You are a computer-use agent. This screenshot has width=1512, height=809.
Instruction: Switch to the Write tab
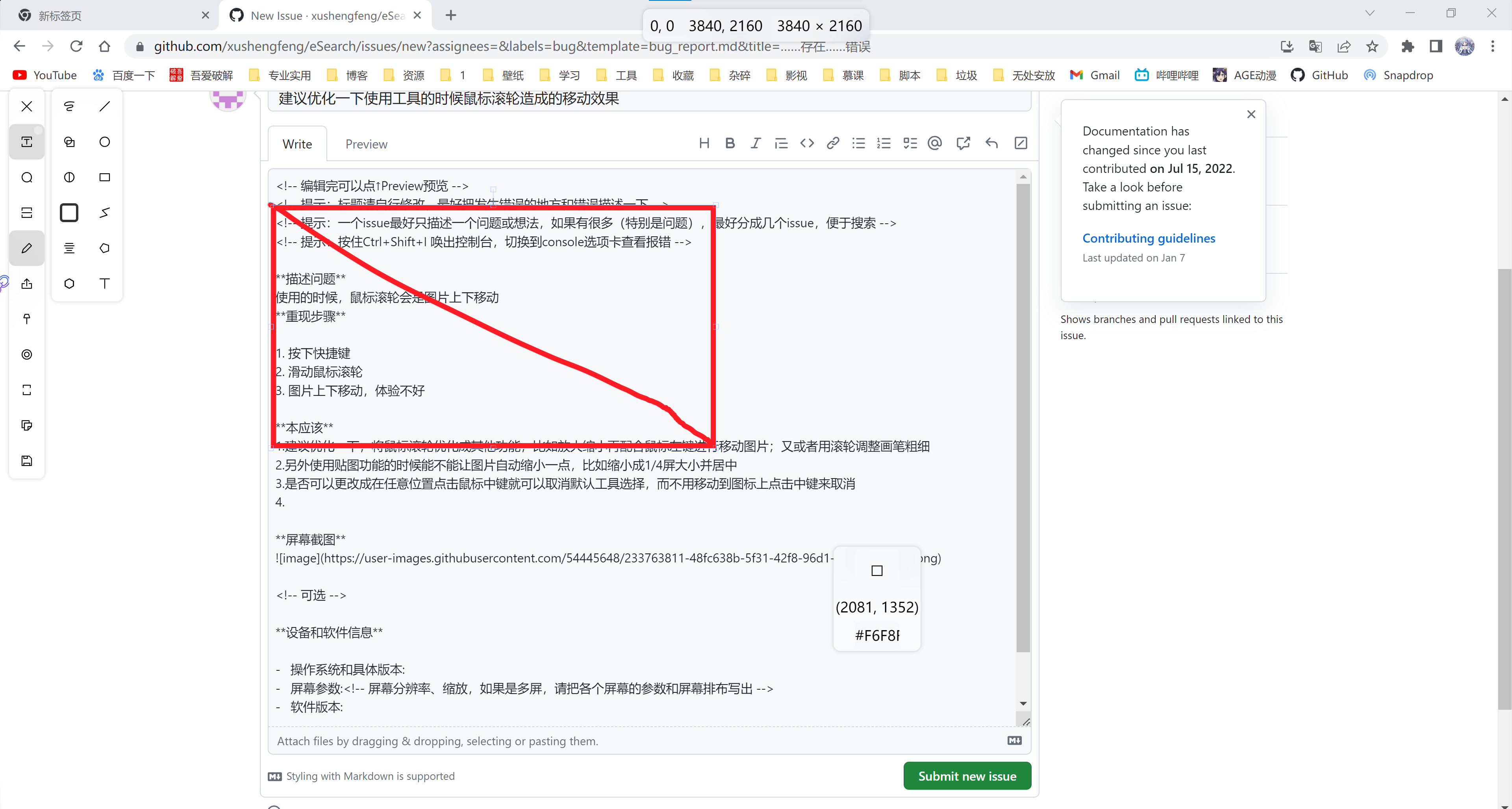(298, 144)
